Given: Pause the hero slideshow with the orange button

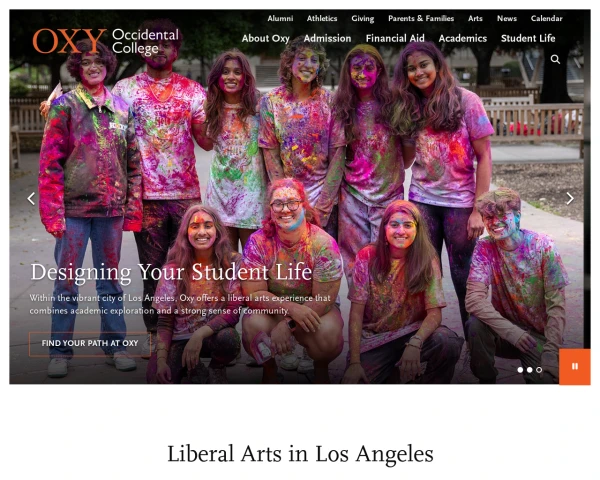Looking at the screenshot, I should (x=575, y=367).
